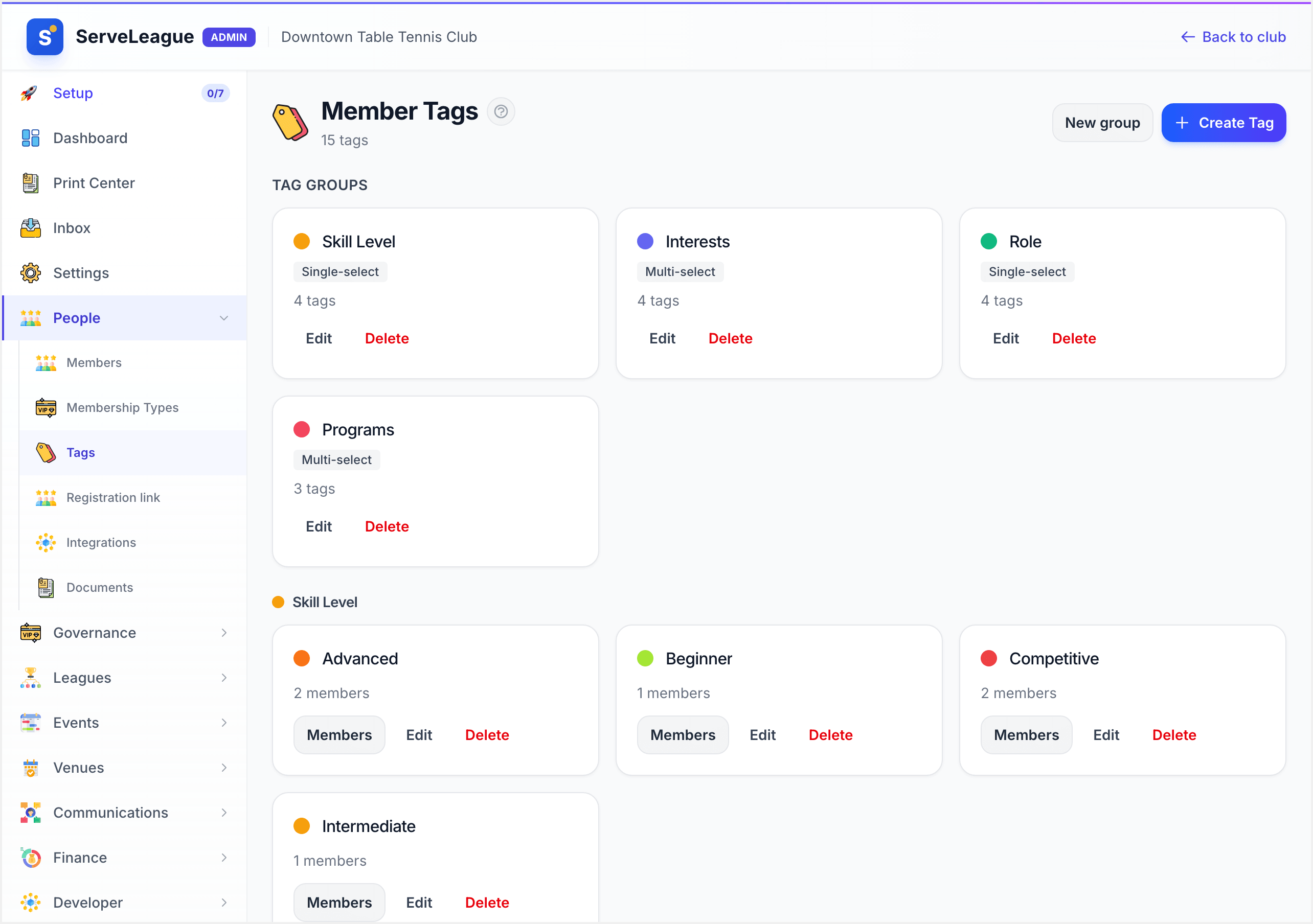The width and height of the screenshot is (1313, 924).
Task: Open the Registration link submenu item
Action: 132,497
